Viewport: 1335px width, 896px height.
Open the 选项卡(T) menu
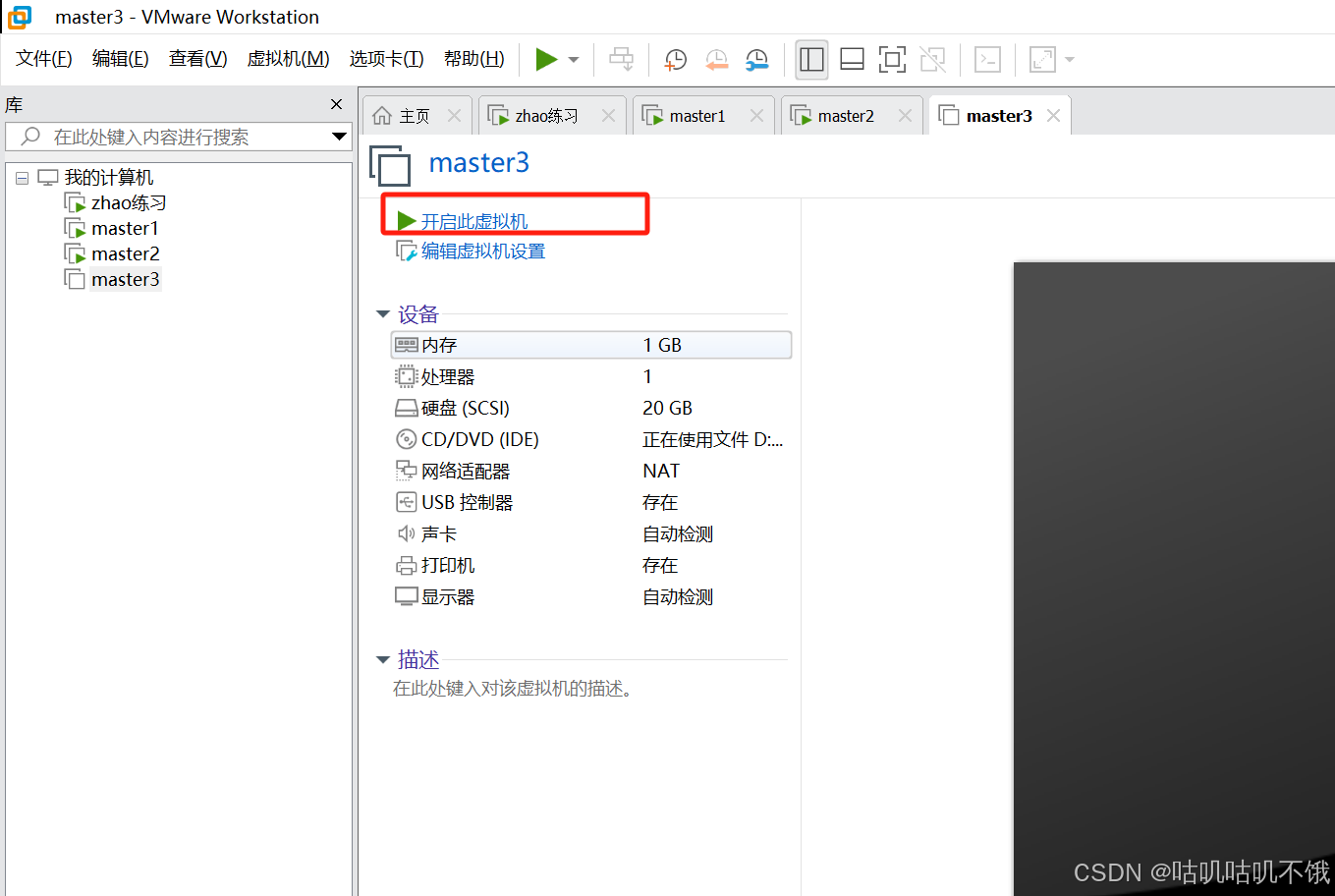coord(387,59)
